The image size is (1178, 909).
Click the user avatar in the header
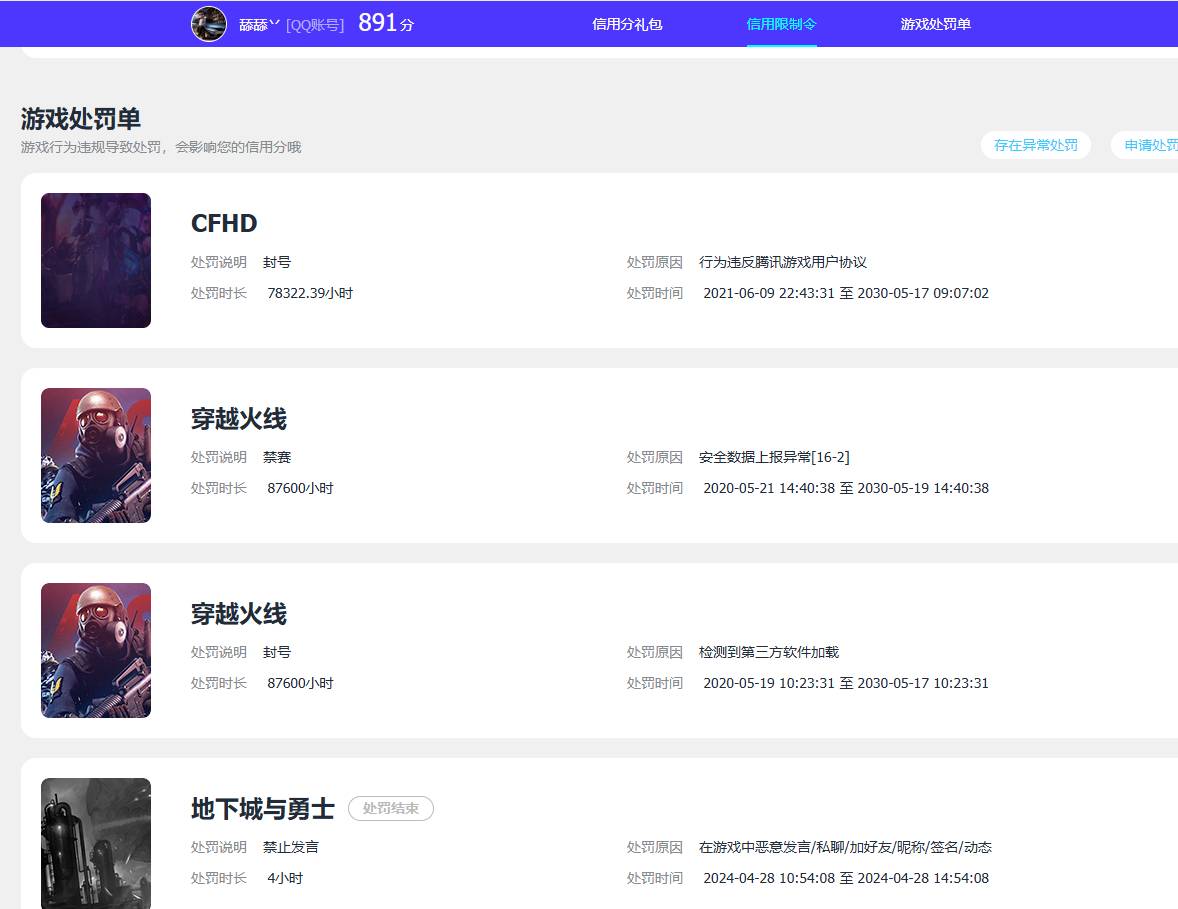click(x=209, y=24)
